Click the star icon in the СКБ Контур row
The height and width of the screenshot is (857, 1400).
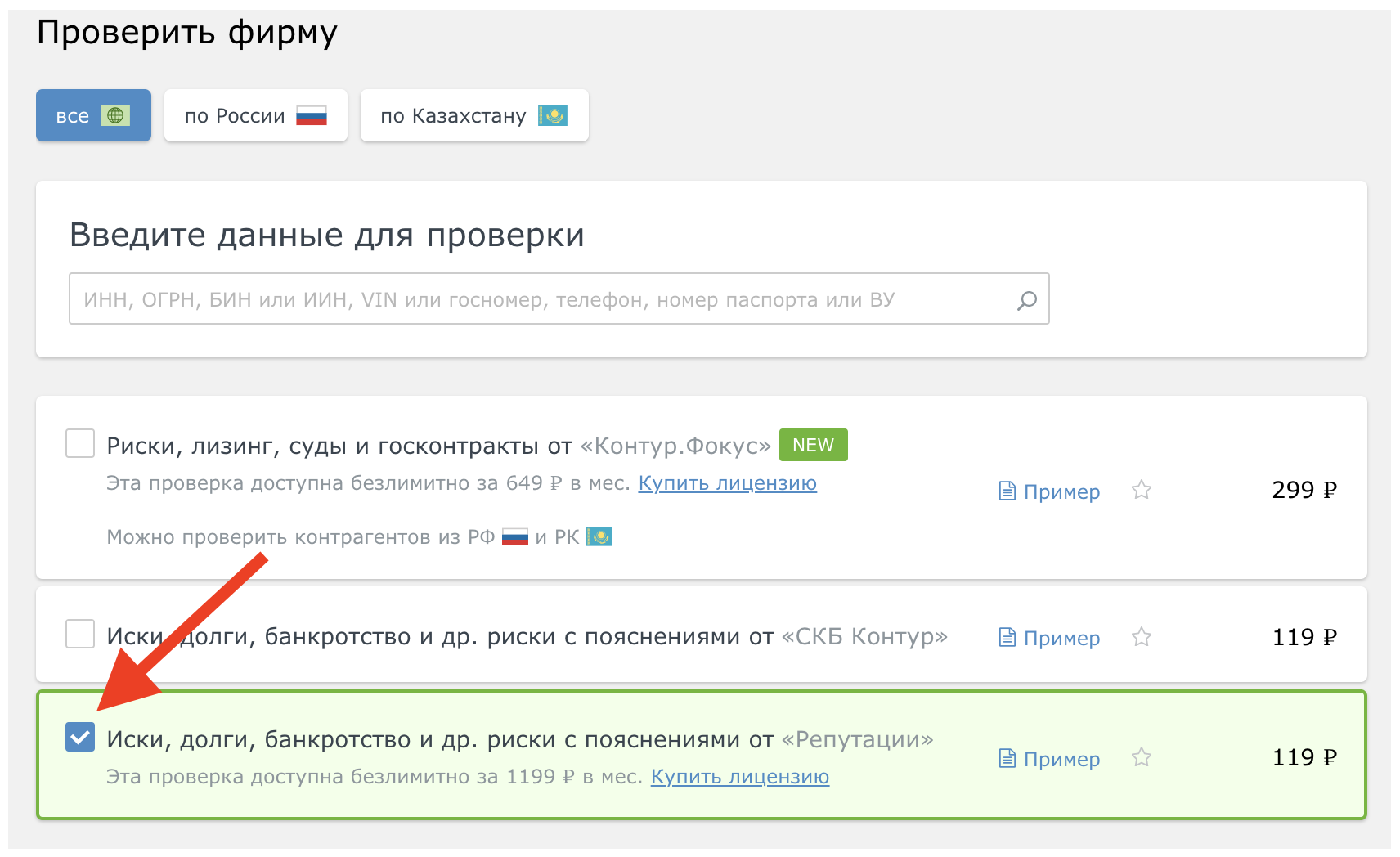1142,636
